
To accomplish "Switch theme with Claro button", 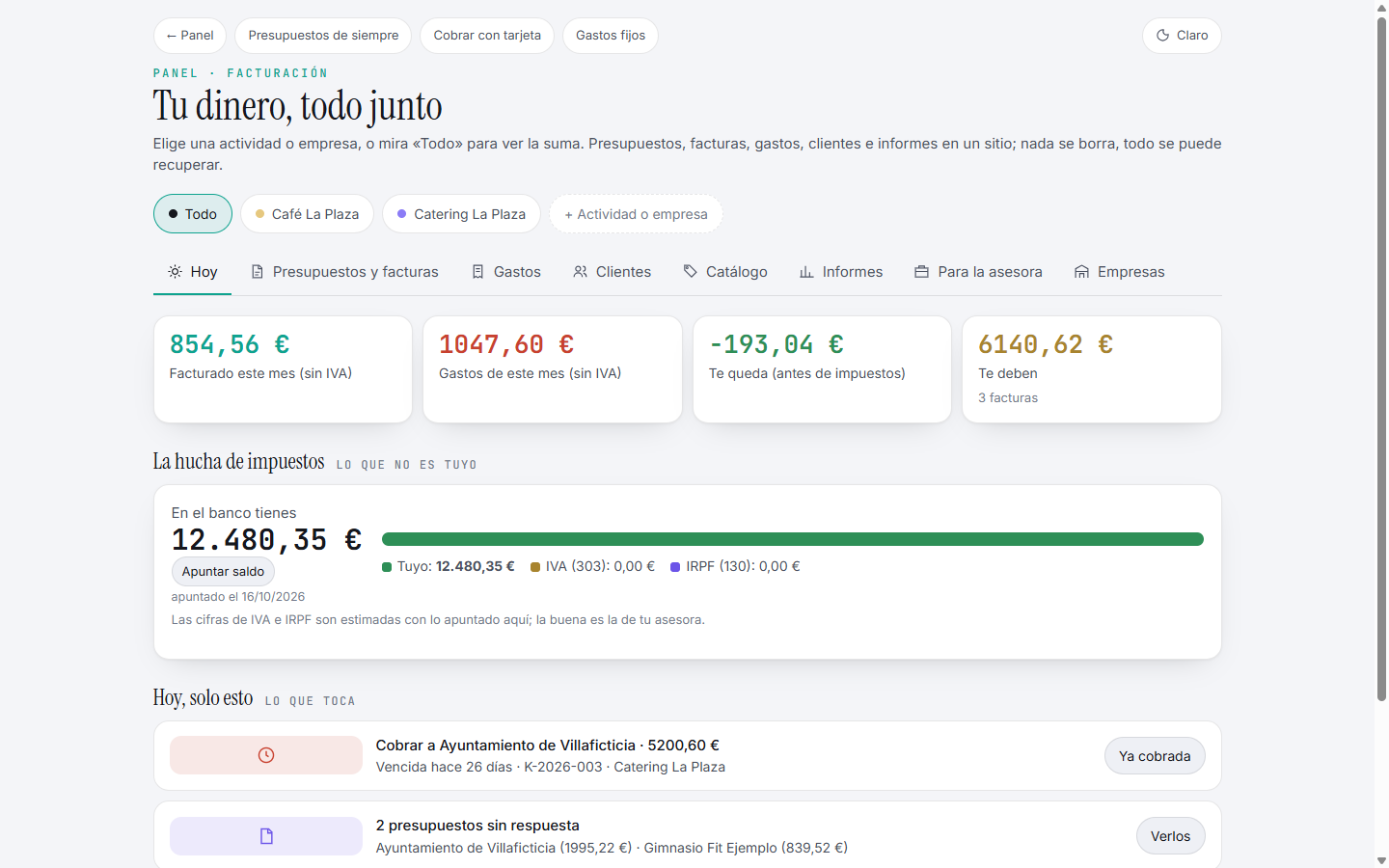I will pos(1182,36).
